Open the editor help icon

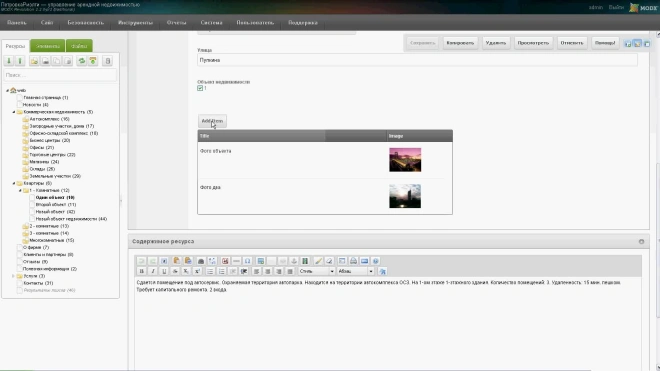[375, 261]
